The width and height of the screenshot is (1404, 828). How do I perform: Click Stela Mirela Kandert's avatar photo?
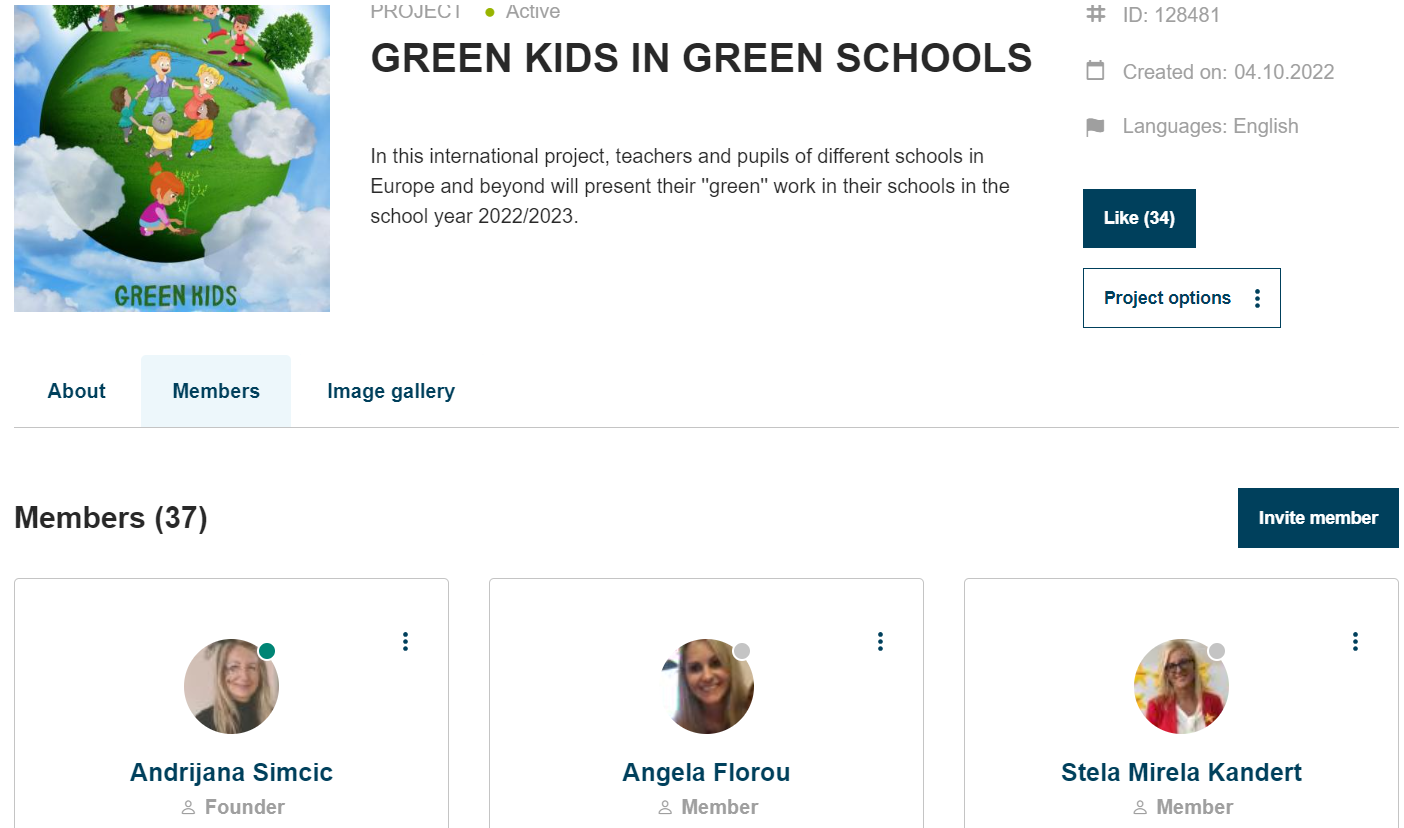point(1181,687)
